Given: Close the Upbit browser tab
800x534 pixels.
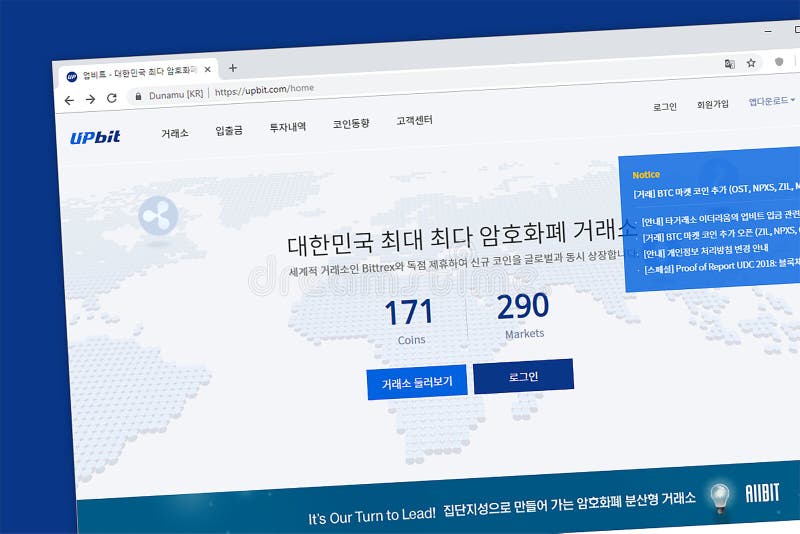Looking at the screenshot, I should [208, 69].
